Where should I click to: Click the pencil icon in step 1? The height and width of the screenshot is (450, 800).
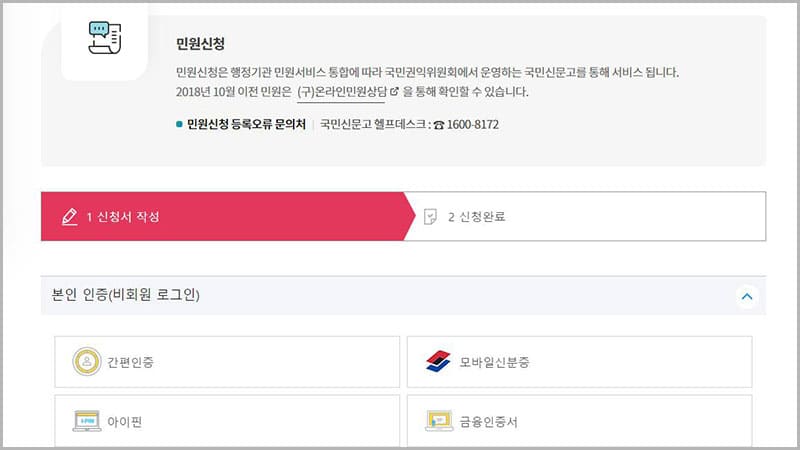coord(69,216)
